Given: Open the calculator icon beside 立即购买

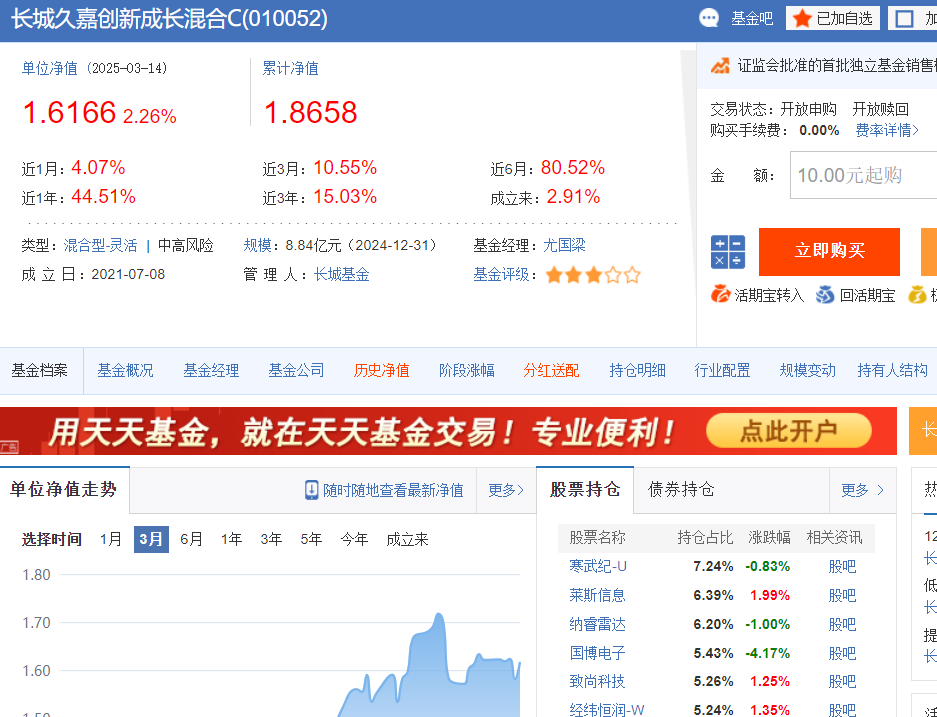Looking at the screenshot, I should pos(727,252).
